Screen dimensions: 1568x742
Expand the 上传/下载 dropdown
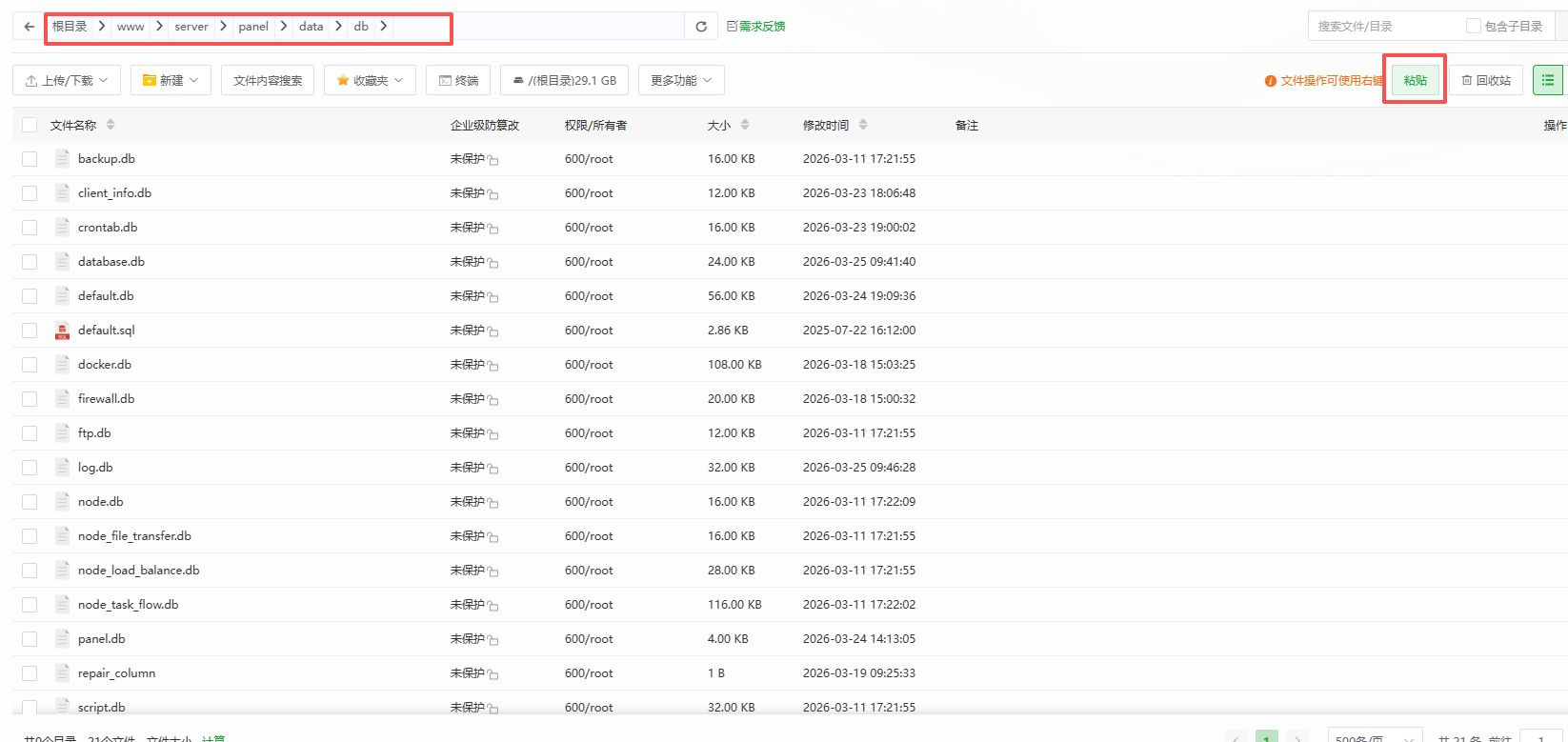(67, 80)
